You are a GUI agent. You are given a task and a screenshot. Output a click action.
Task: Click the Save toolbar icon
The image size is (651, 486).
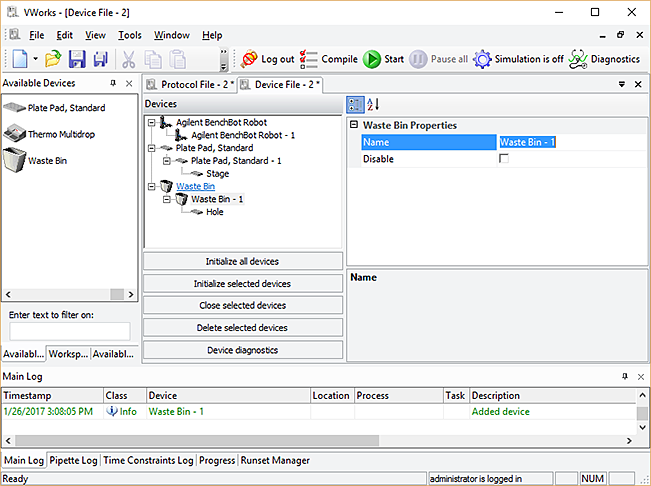(77, 59)
